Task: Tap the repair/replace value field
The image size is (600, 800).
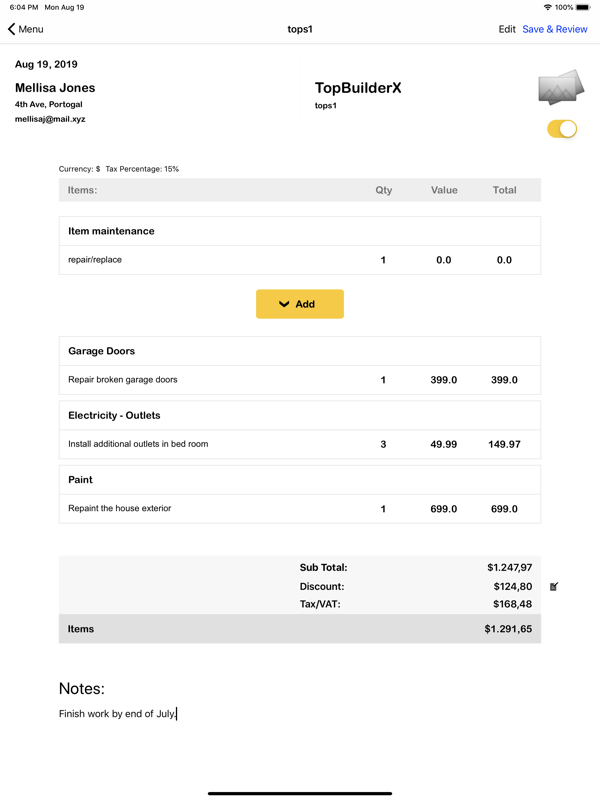Action: 444,260
